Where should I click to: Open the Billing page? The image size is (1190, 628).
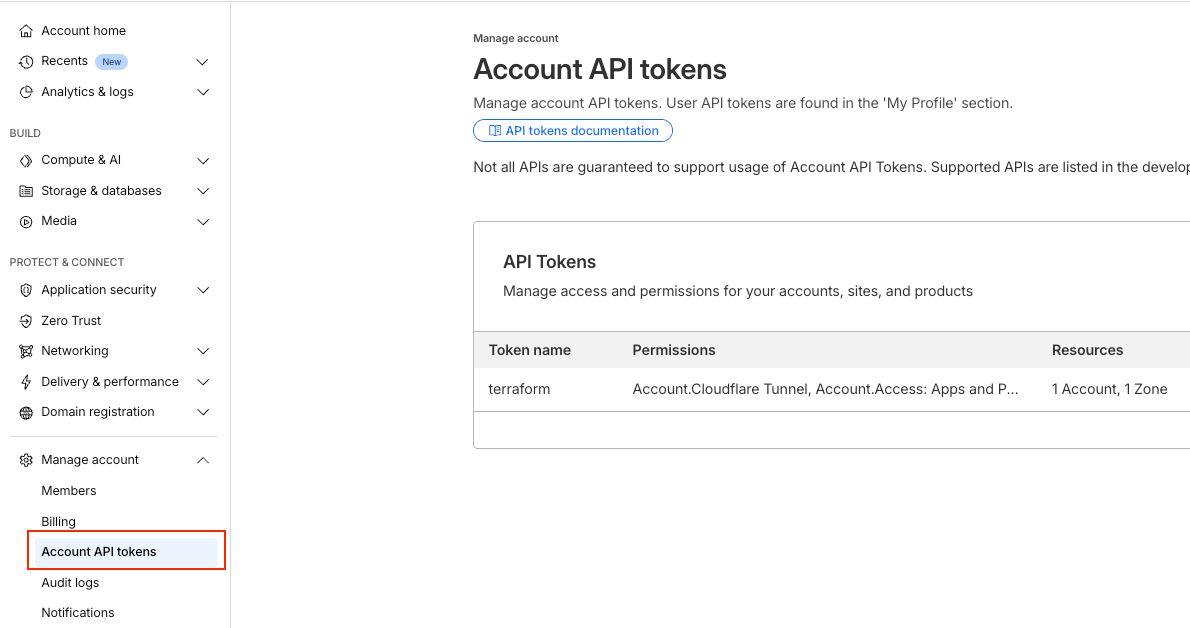click(x=58, y=522)
